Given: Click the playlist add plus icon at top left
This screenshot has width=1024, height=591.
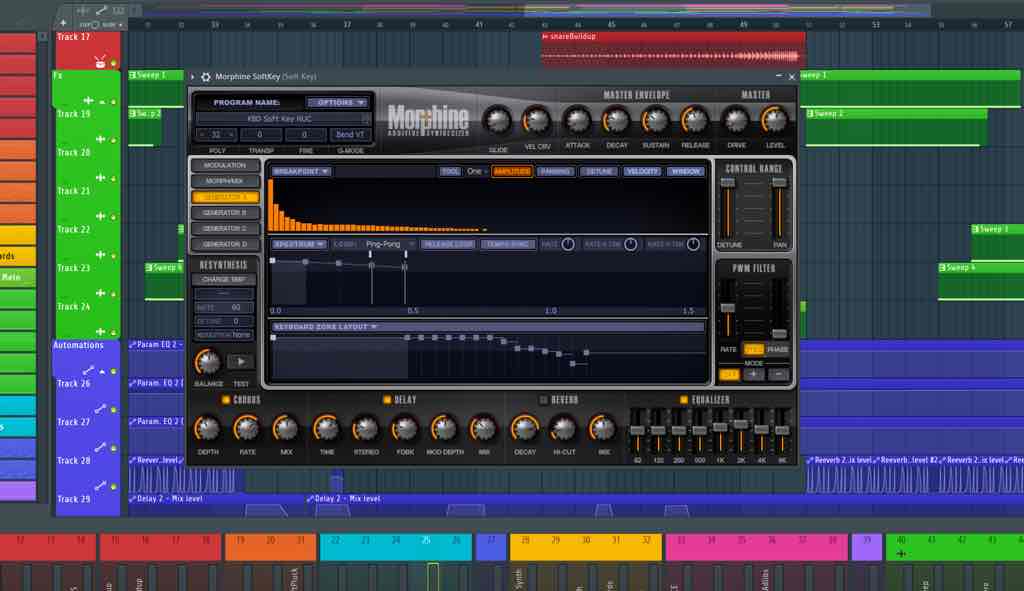Looking at the screenshot, I should point(63,23).
